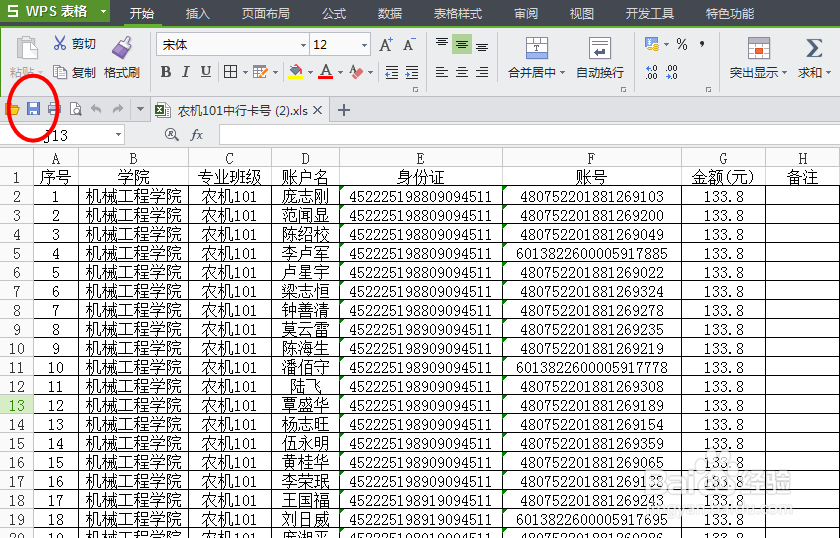Image resolution: width=840 pixels, height=538 pixels.
Task: Click the Paste (粘贴) clipboard icon
Action: click(x=27, y=49)
